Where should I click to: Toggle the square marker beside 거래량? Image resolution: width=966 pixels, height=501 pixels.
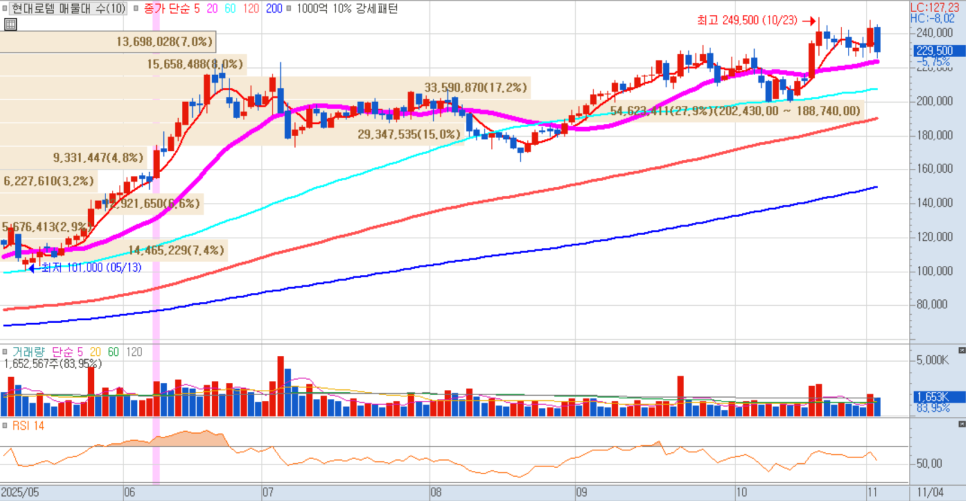pyautogui.click(x=6, y=352)
